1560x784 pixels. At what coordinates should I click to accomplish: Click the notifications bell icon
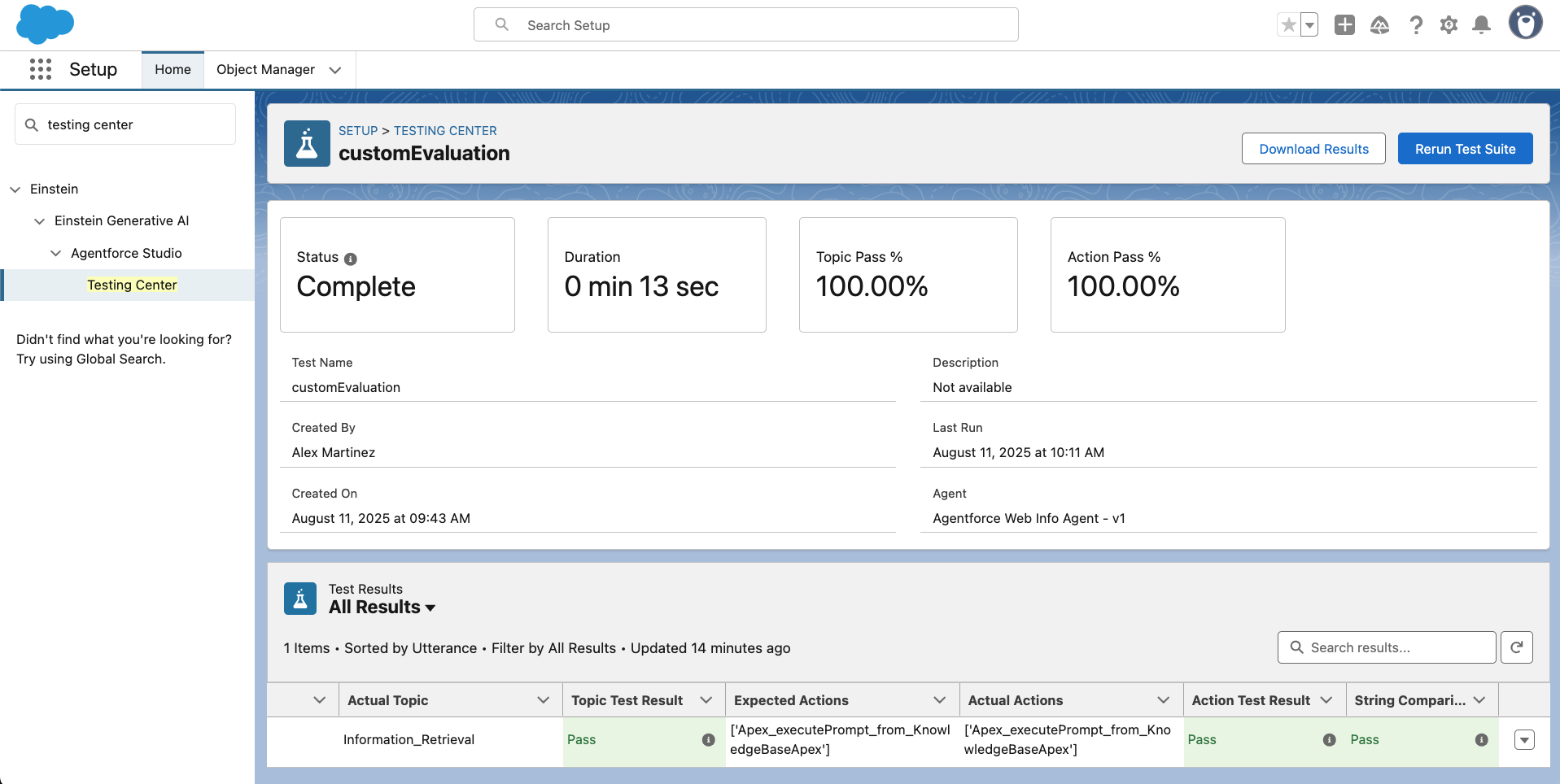(x=1481, y=25)
